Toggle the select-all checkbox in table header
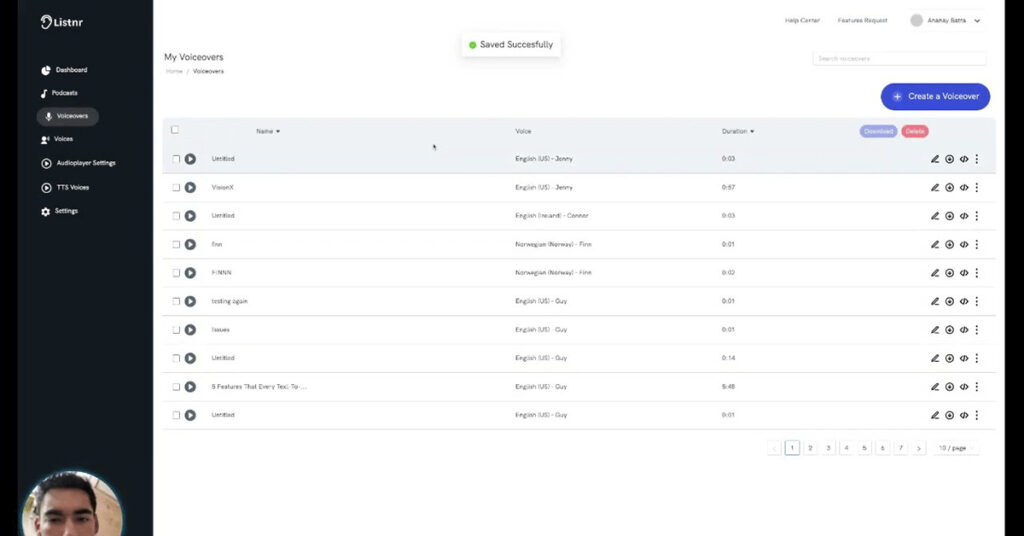This screenshot has width=1024, height=536. tap(175, 130)
